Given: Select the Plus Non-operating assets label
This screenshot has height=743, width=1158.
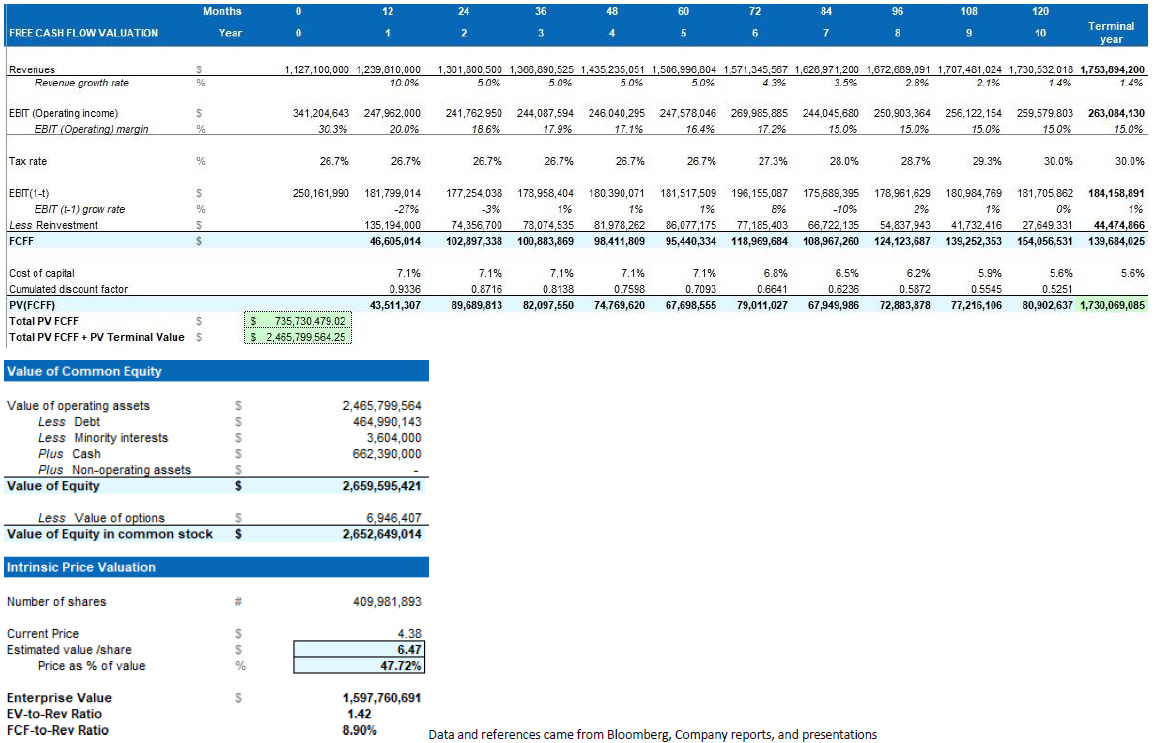Looking at the screenshot, I should (114, 470).
